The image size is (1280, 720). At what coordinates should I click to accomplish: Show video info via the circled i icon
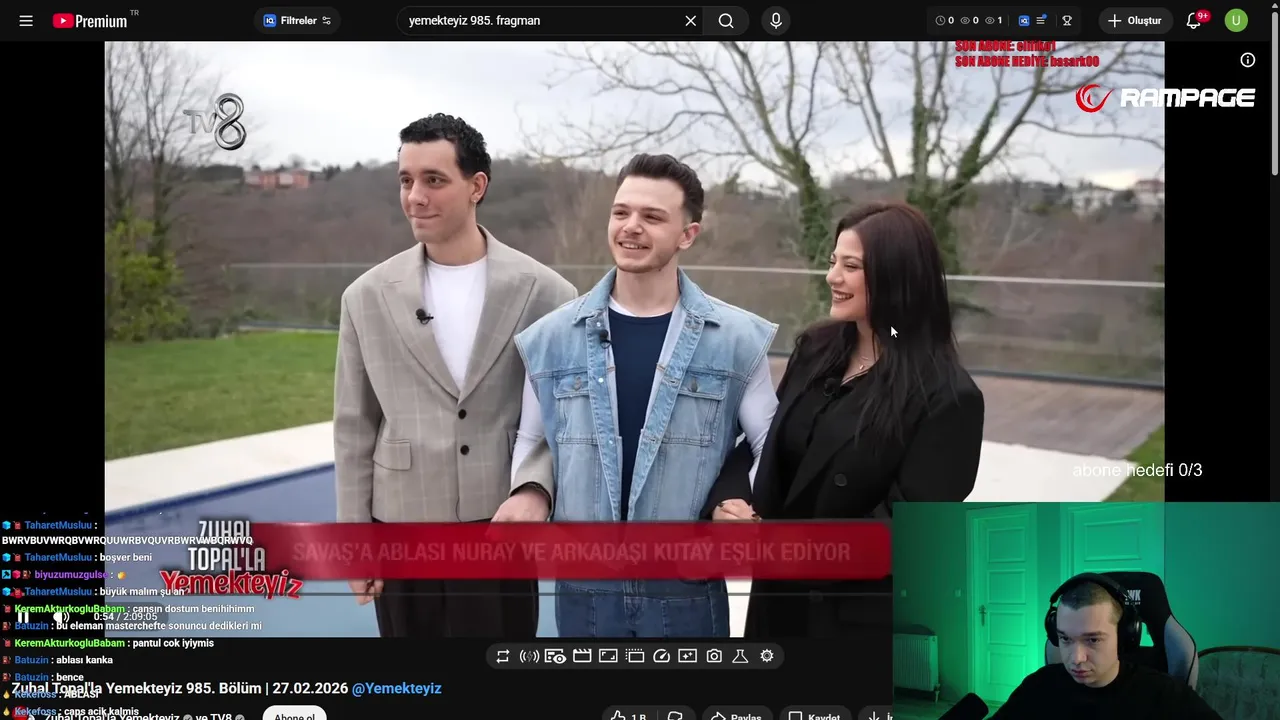(1248, 60)
